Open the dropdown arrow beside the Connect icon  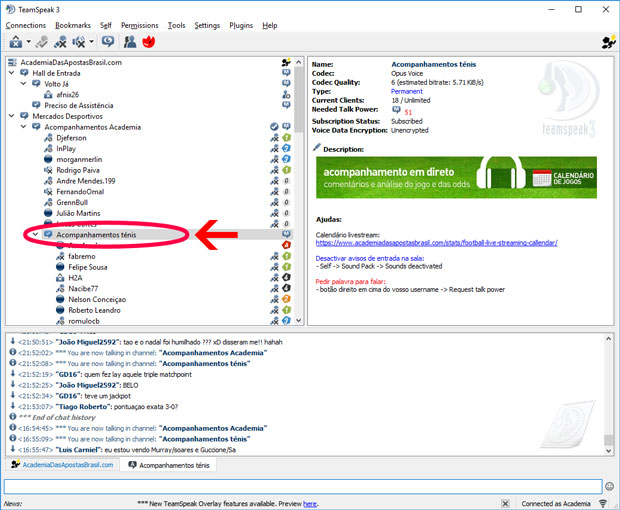[x=28, y=42]
